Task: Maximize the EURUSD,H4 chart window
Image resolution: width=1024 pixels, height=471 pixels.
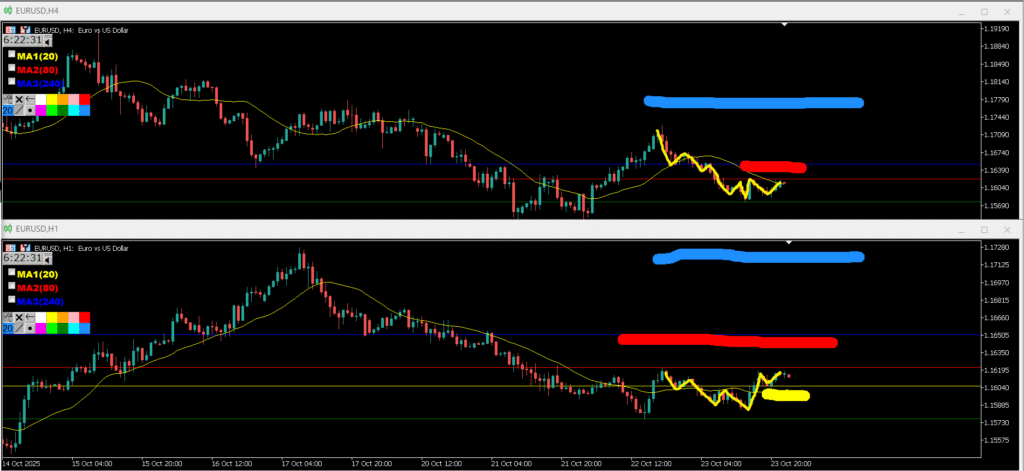Action: [985, 11]
